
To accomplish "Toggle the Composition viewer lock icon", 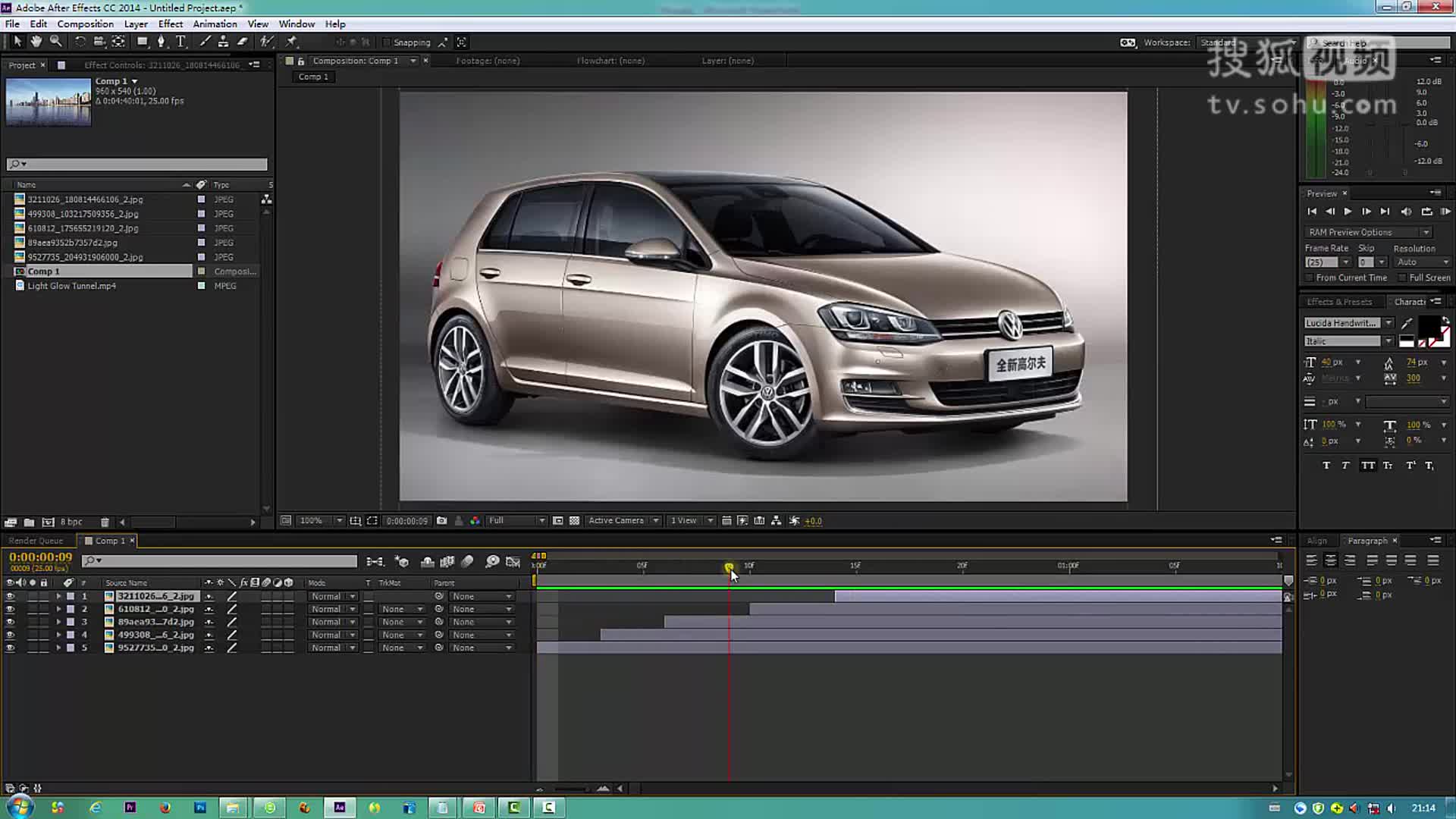I will pos(301,61).
